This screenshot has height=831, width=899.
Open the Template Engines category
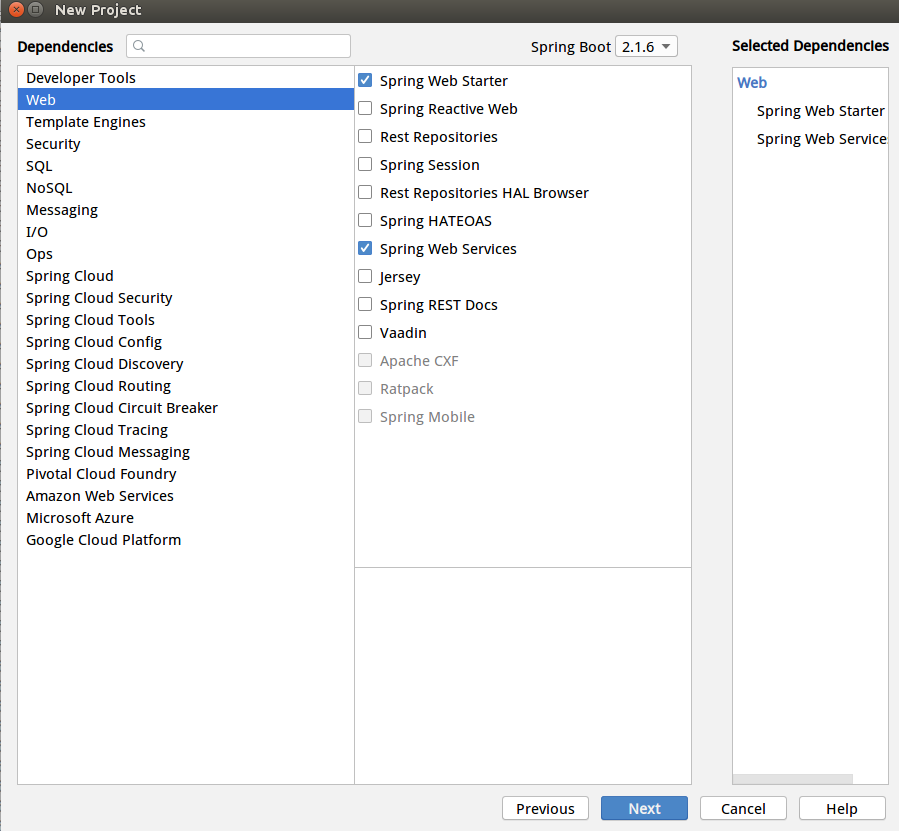[x=186, y=122]
